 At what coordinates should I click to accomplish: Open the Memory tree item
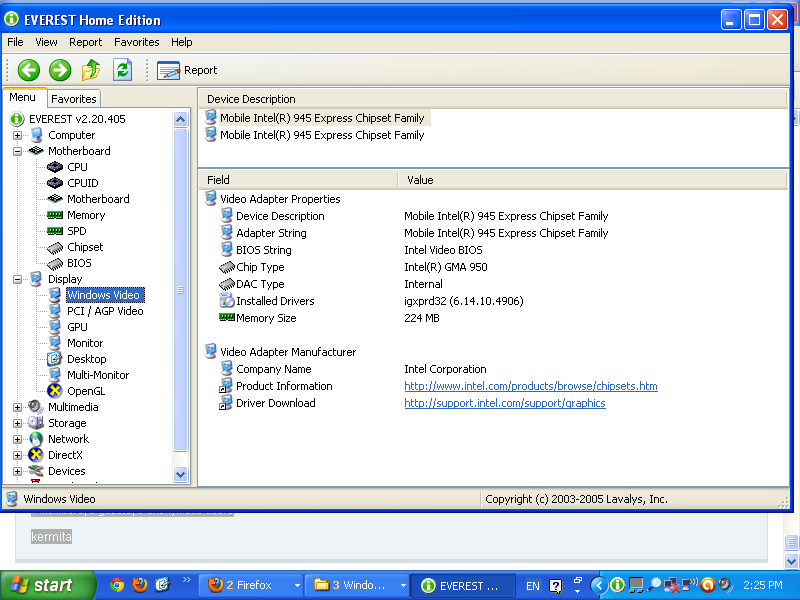pos(86,215)
